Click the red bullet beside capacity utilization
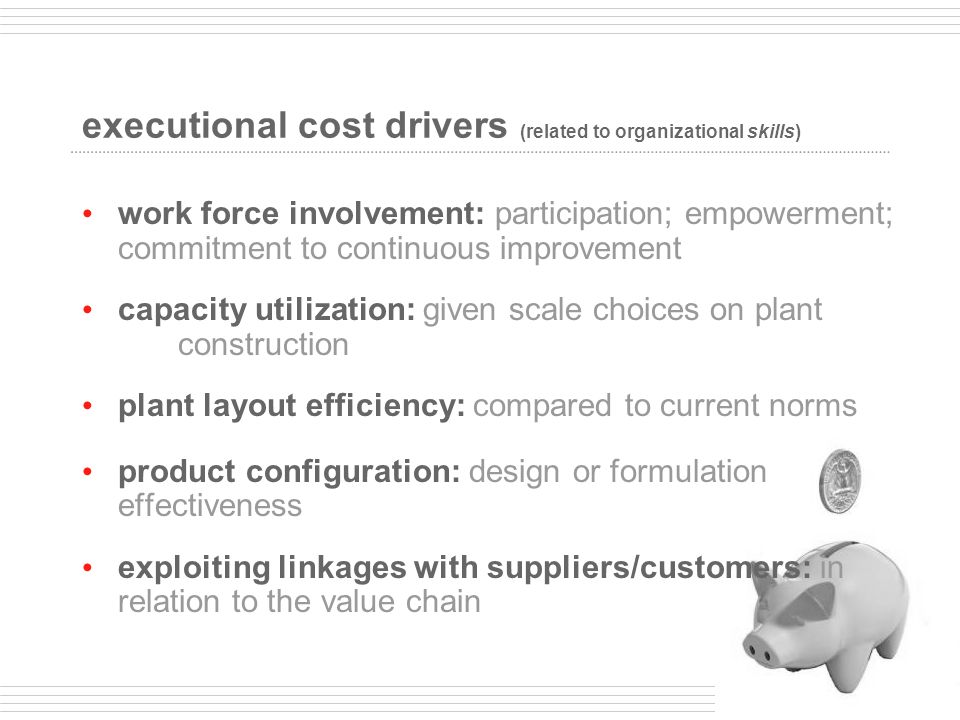The width and height of the screenshot is (960, 720). (x=88, y=310)
